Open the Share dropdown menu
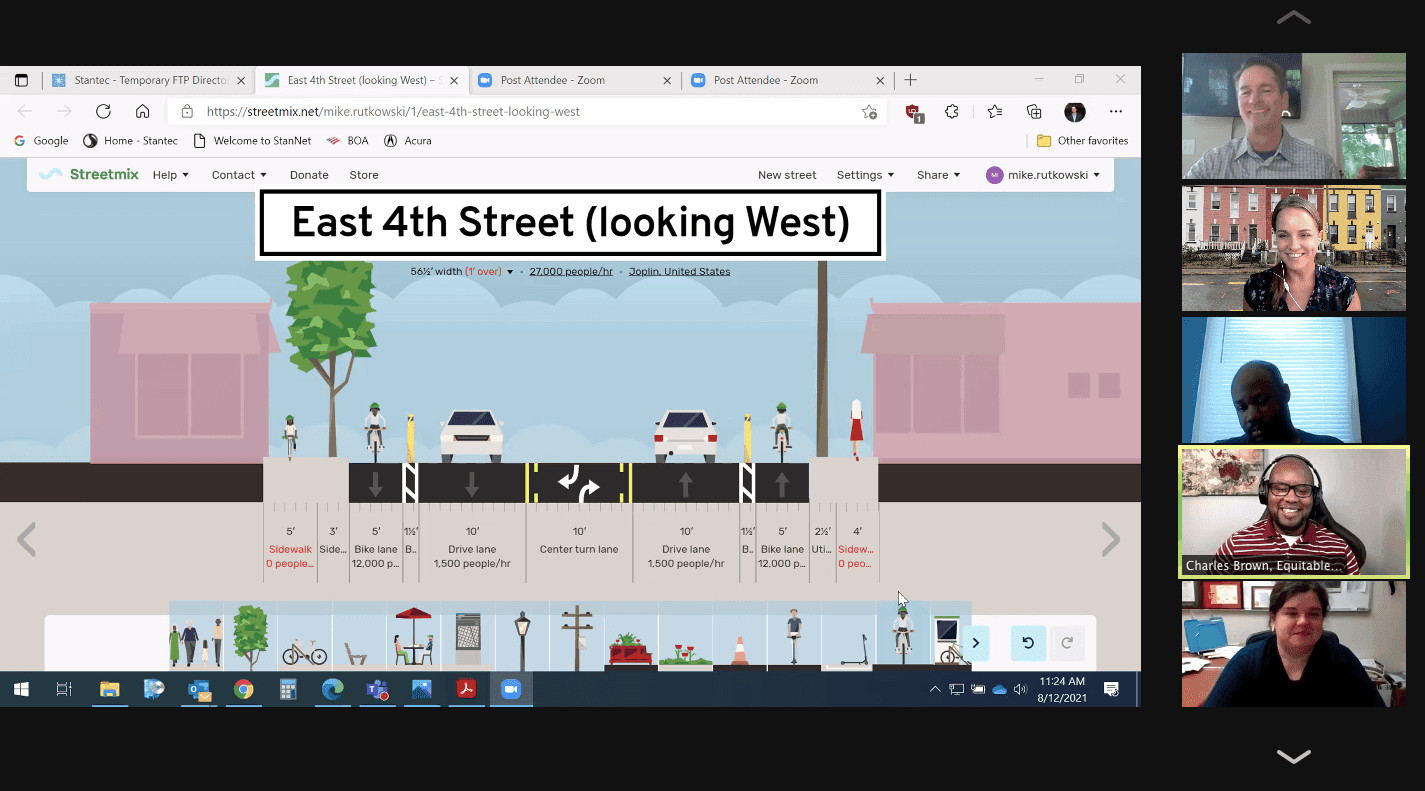1425x791 pixels. pyautogui.click(x=938, y=175)
